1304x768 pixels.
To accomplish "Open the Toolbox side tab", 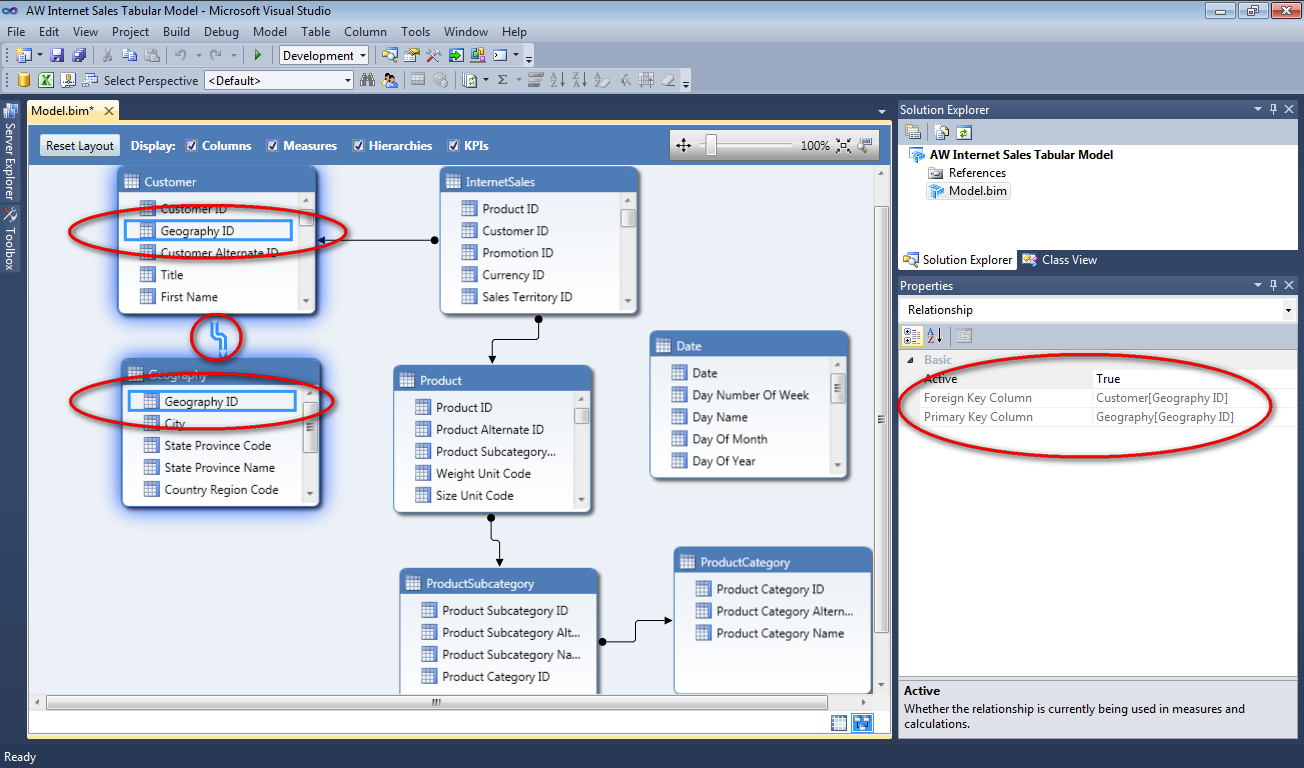I will [10, 241].
